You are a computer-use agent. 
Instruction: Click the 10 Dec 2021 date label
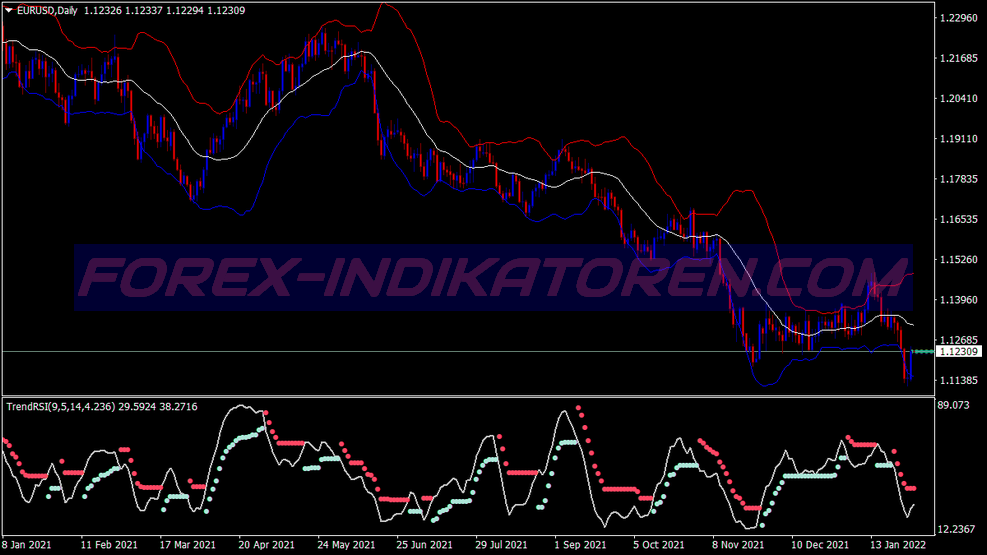point(820,545)
